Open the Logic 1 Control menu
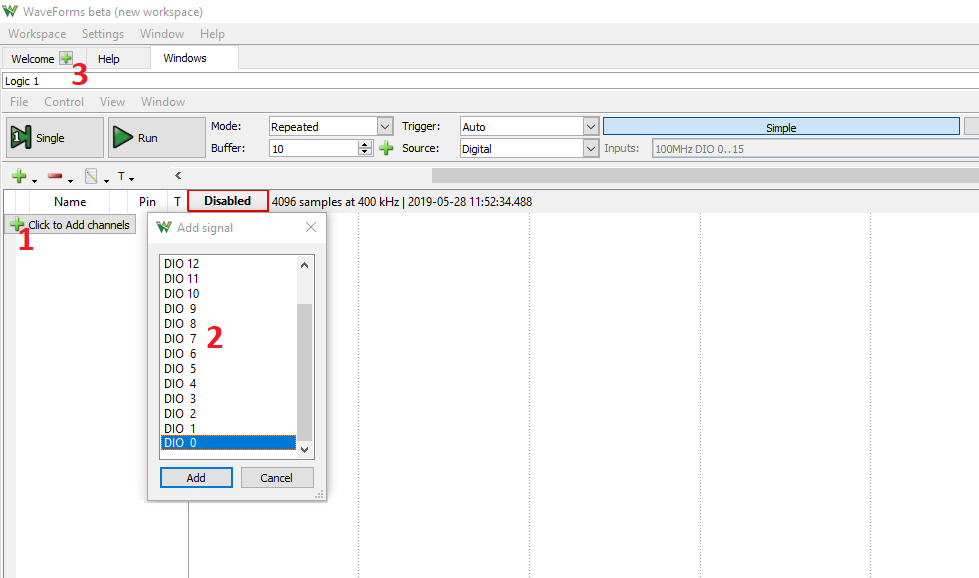 pyautogui.click(x=64, y=102)
